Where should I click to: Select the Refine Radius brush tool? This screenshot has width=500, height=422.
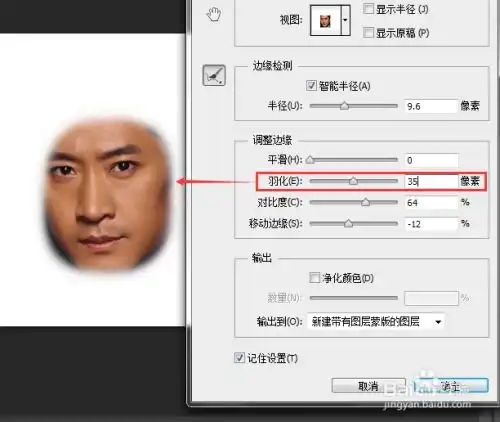pyautogui.click(x=214, y=75)
